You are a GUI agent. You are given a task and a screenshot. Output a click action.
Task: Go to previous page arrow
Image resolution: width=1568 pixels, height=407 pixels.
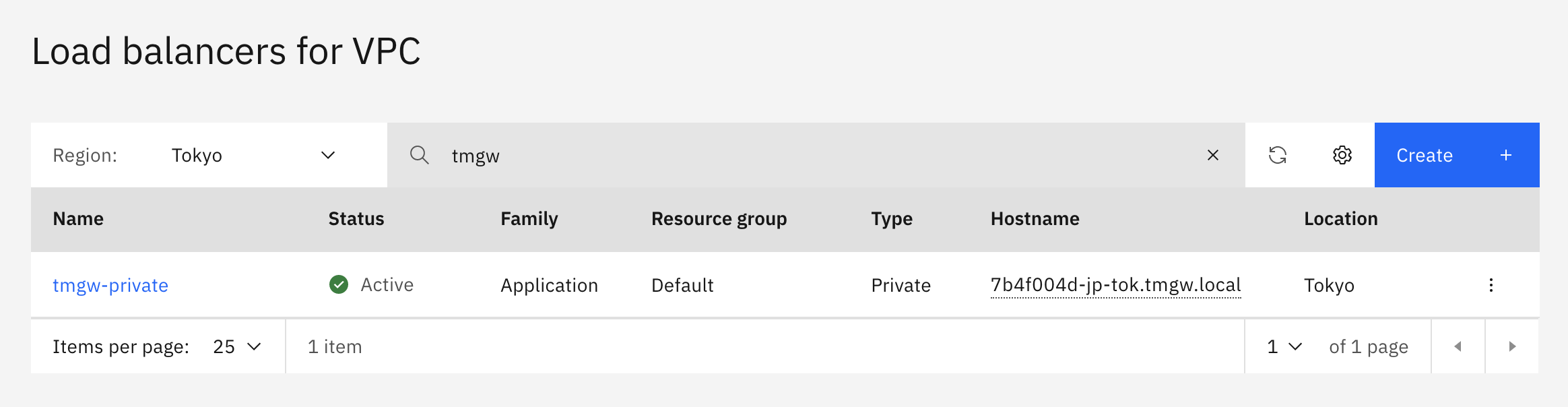click(x=1458, y=346)
